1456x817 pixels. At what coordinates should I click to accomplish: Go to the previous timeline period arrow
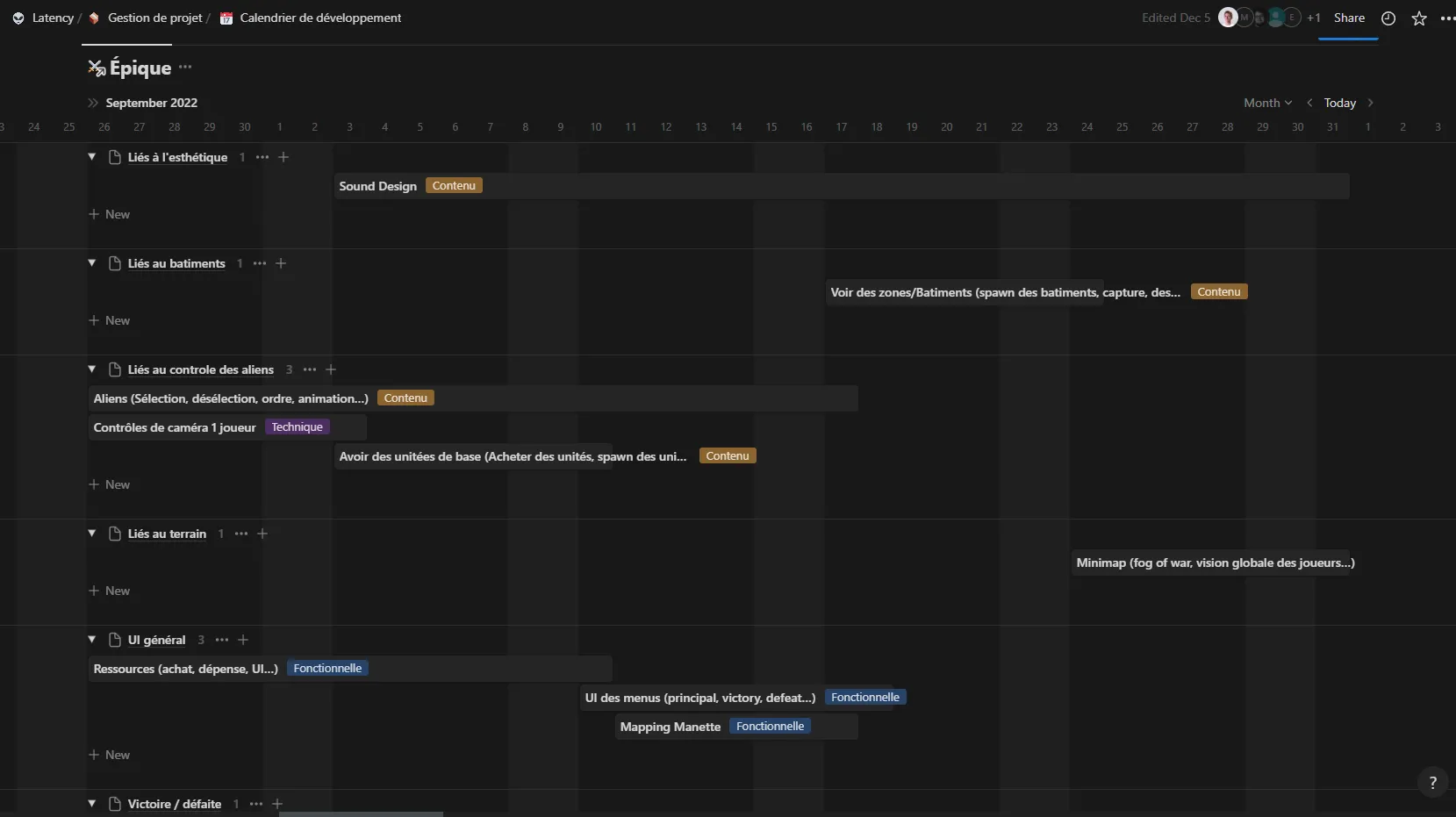[x=1309, y=103]
